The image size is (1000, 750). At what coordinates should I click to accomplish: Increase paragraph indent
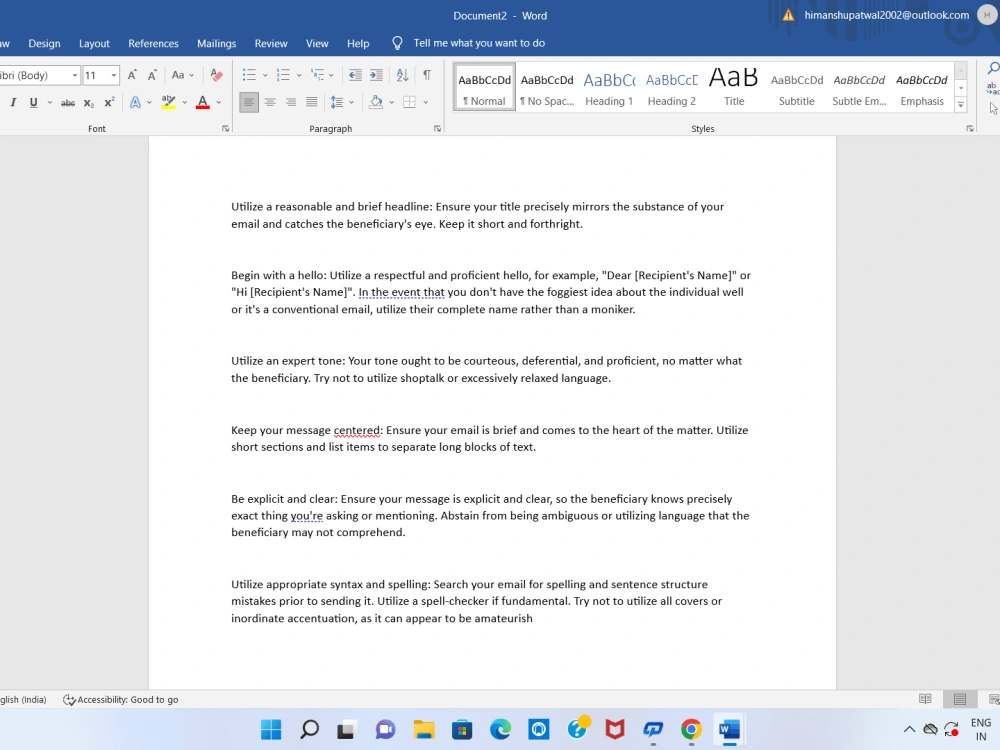tap(376, 75)
